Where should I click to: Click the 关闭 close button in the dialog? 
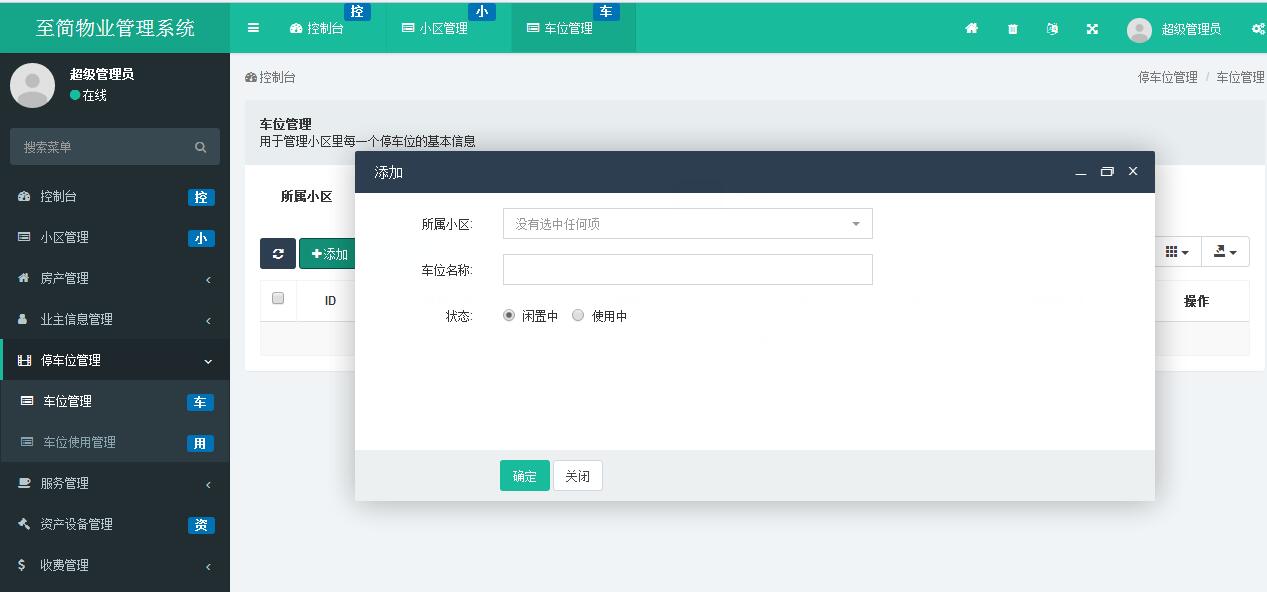coord(577,475)
